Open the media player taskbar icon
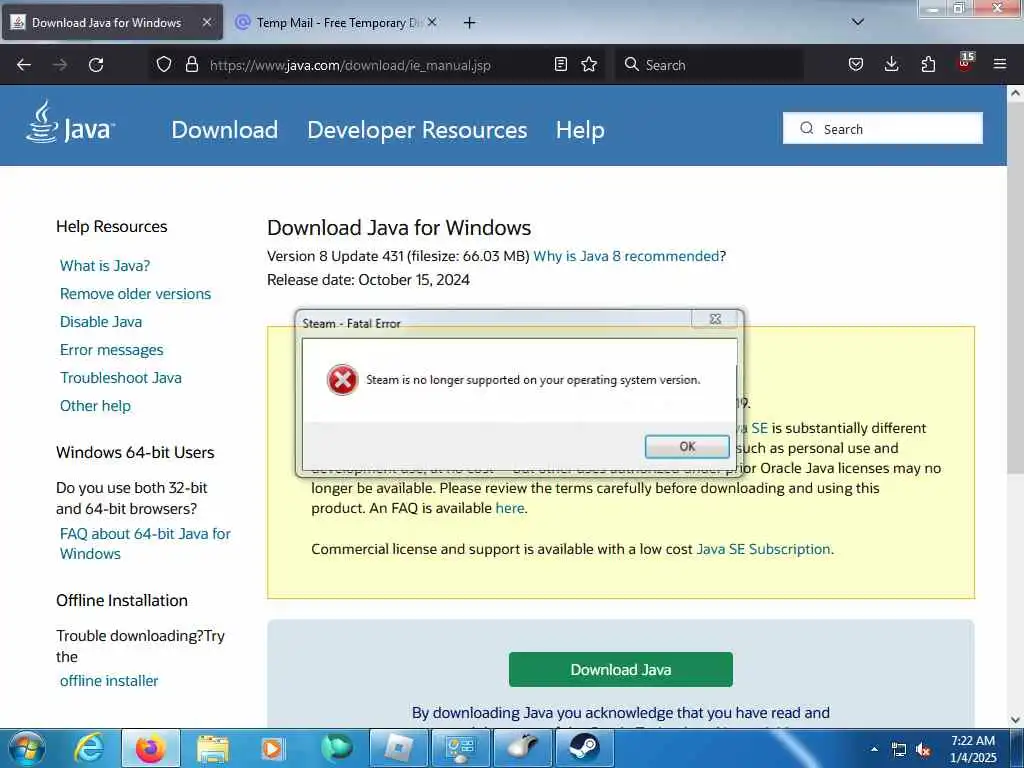The image size is (1024, 768). click(x=272, y=748)
